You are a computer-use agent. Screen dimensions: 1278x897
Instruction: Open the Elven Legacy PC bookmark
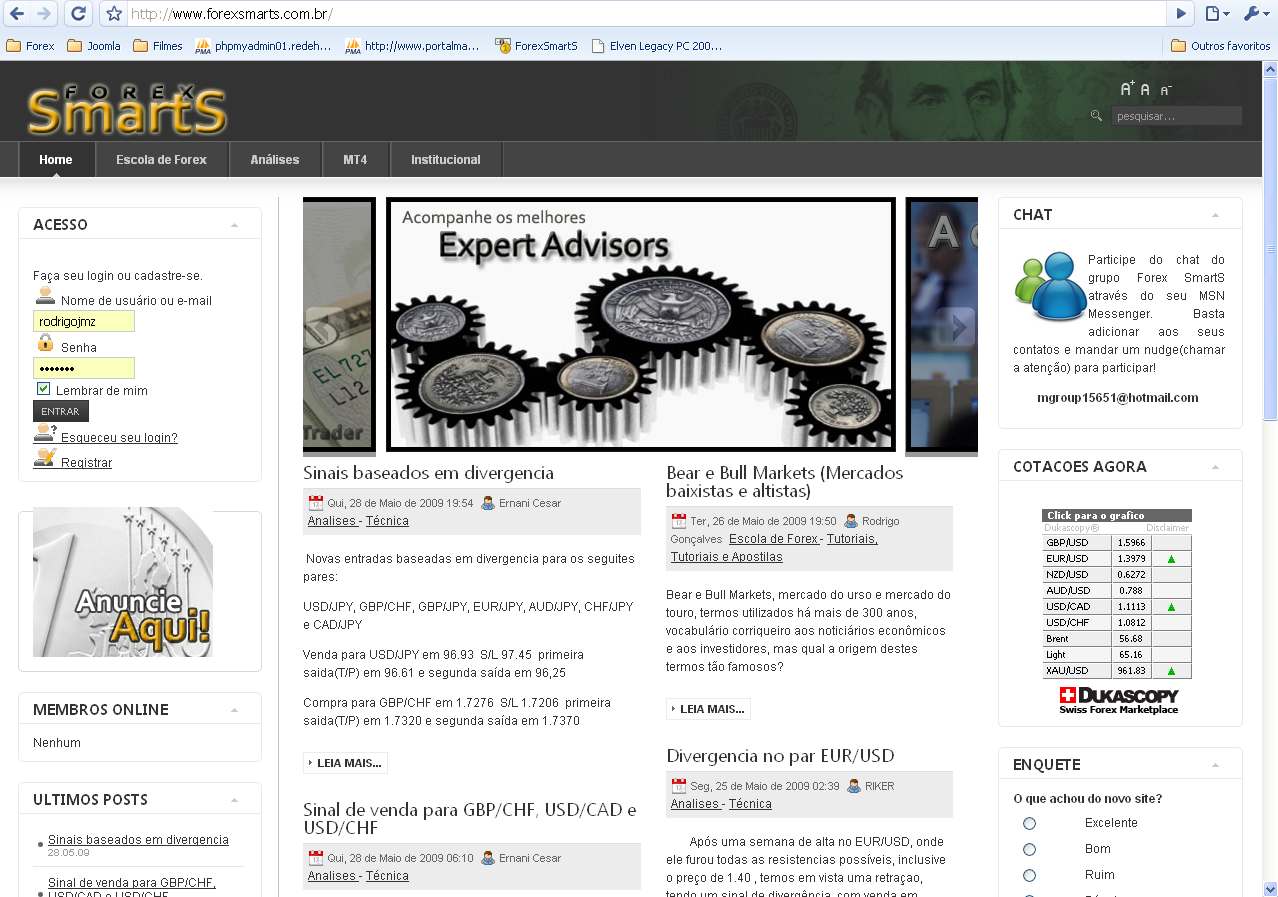pos(657,46)
